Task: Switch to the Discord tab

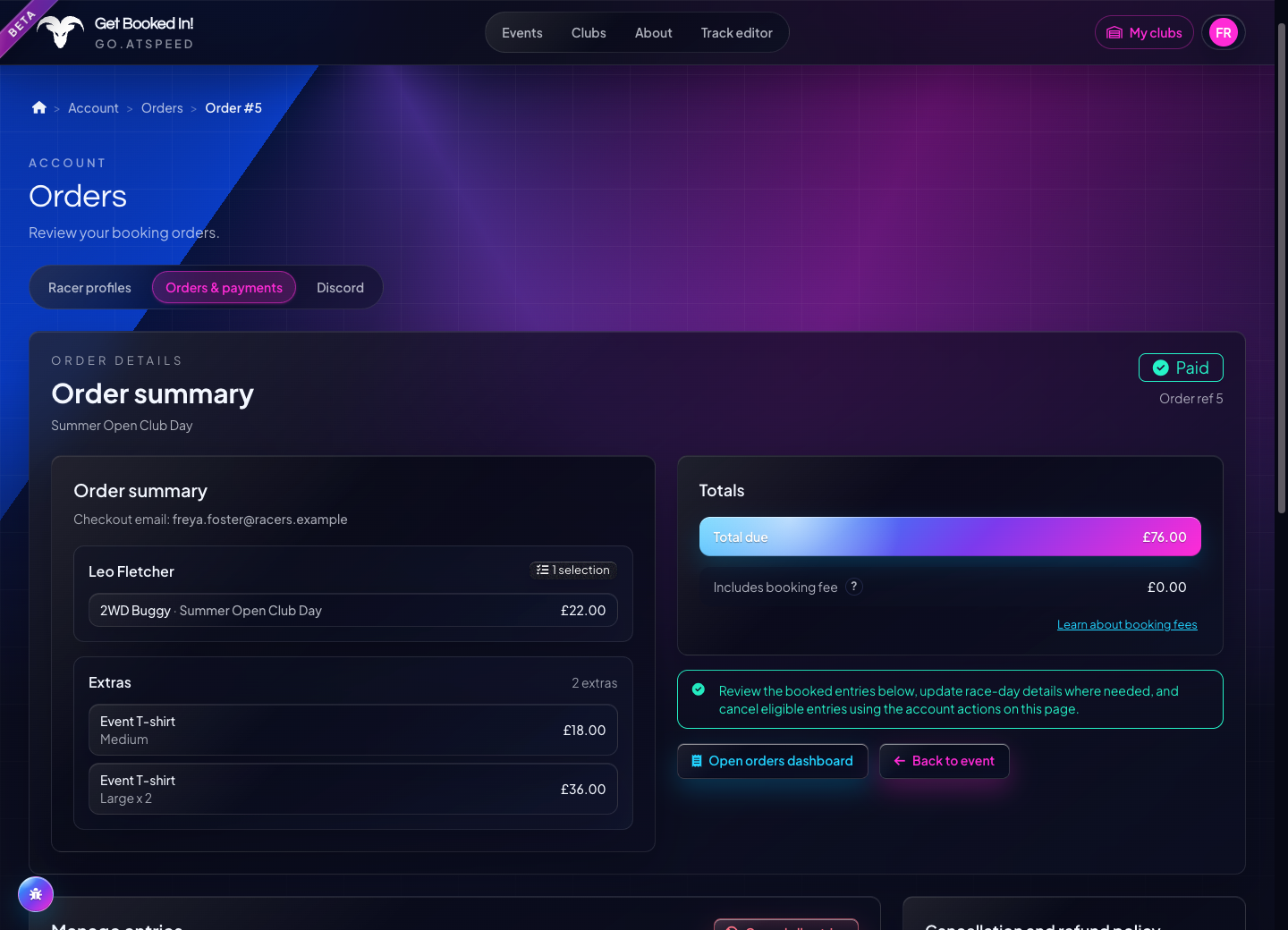Action: [340, 287]
